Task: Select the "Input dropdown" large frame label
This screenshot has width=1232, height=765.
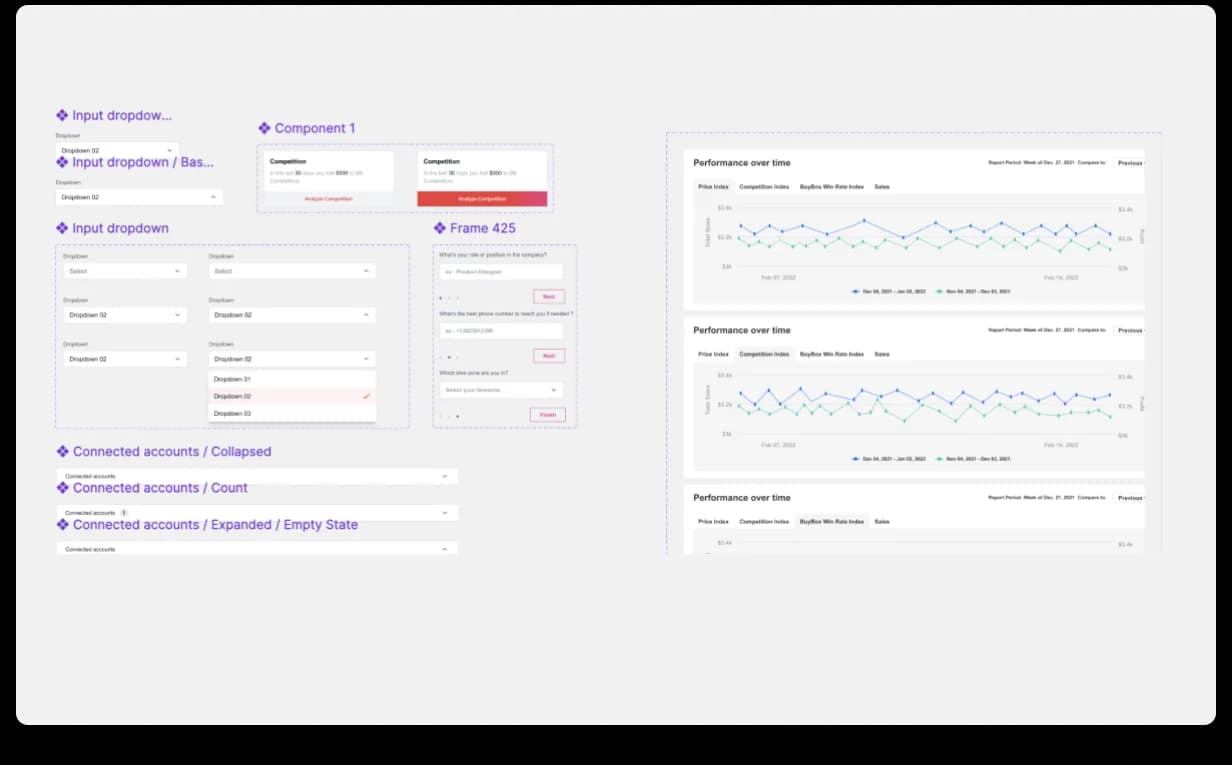Action: tap(121, 228)
